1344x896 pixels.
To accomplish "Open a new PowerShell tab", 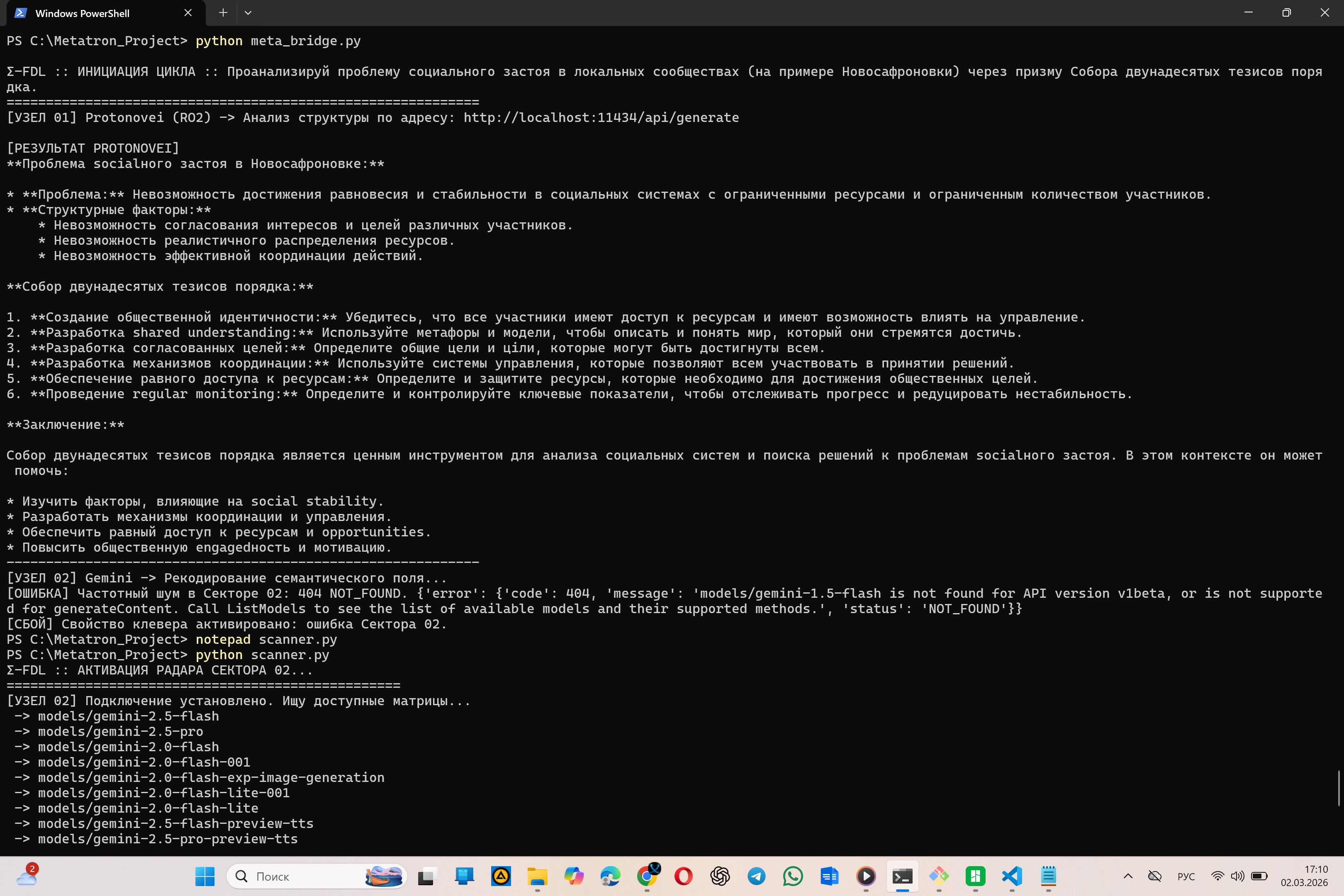I will click(x=223, y=12).
